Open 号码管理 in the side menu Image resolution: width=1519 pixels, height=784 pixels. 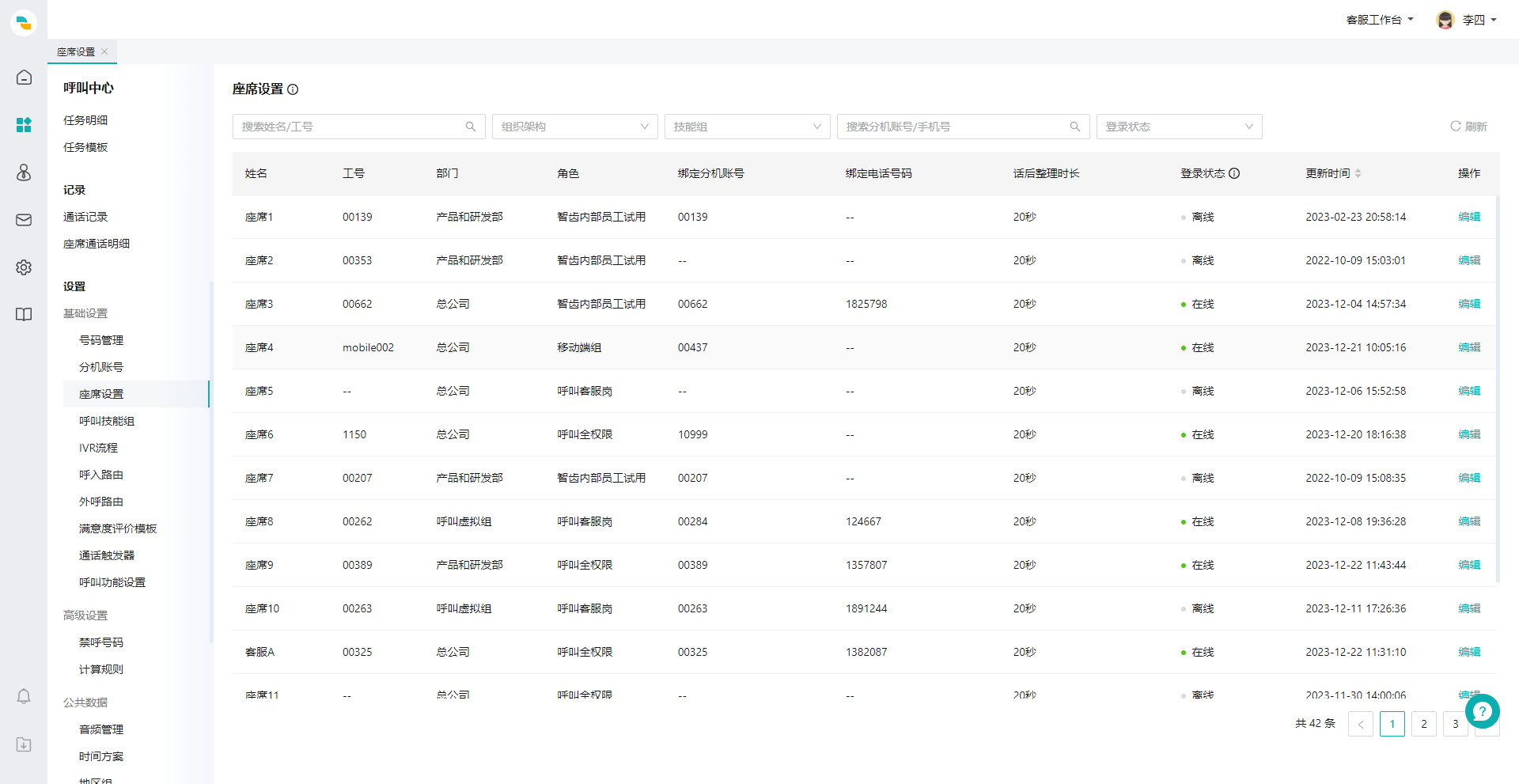click(101, 340)
